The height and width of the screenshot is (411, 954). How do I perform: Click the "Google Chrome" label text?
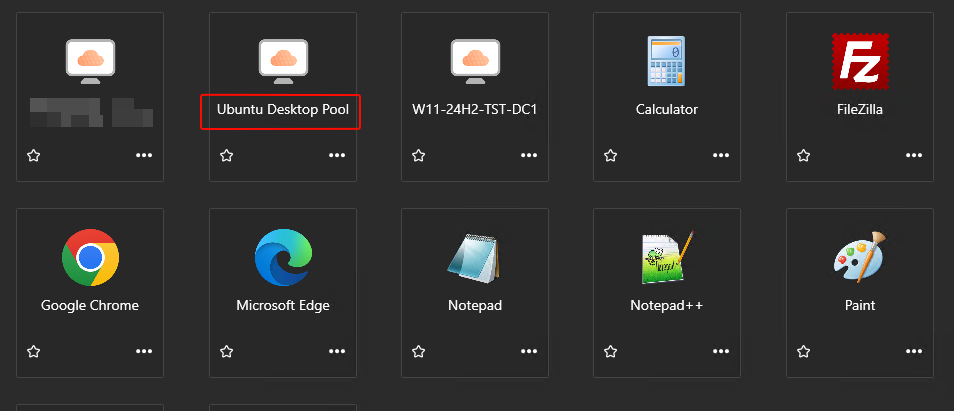(90, 306)
